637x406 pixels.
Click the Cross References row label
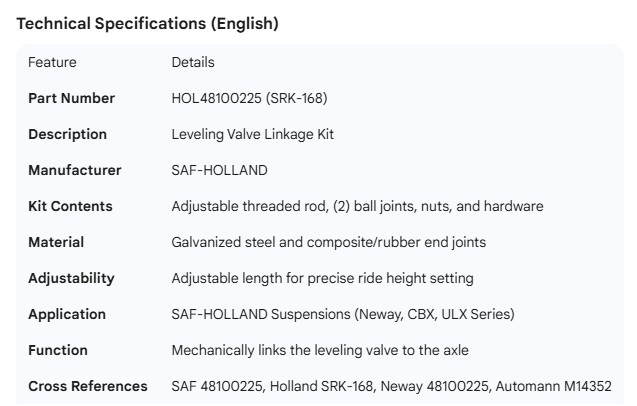point(88,386)
